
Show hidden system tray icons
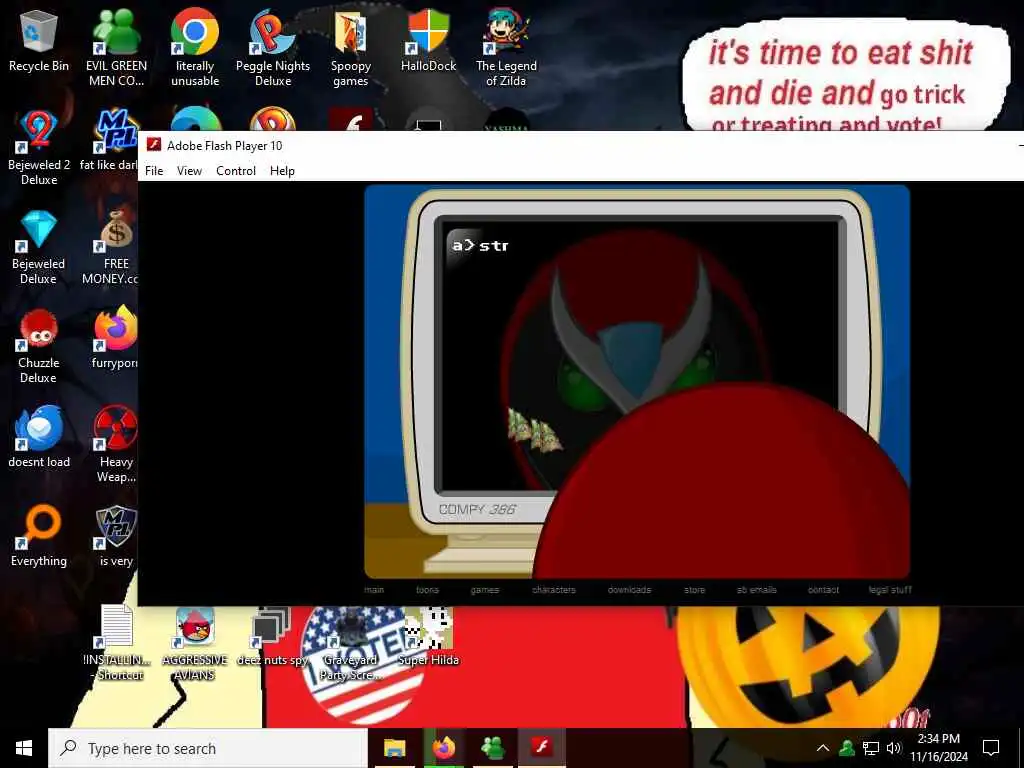(x=823, y=748)
